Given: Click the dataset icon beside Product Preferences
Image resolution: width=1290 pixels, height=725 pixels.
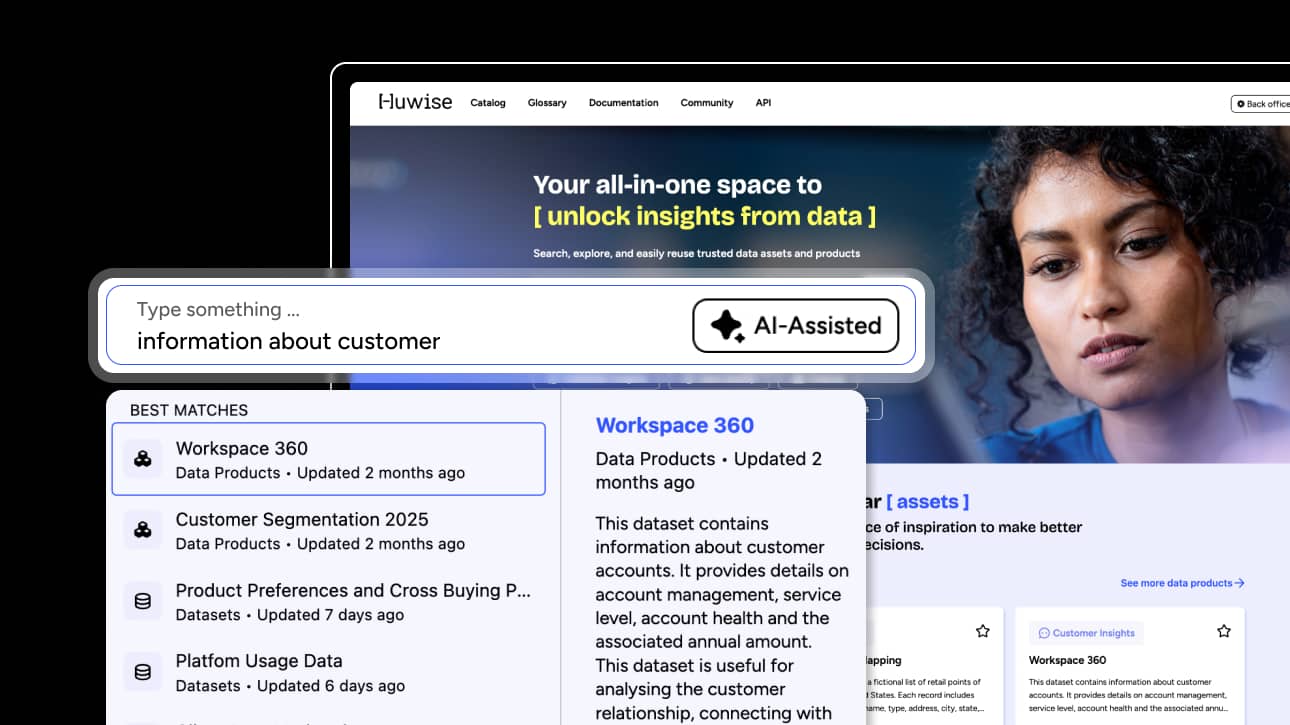Looking at the screenshot, I should pyautogui.click(x=143, y=601).
